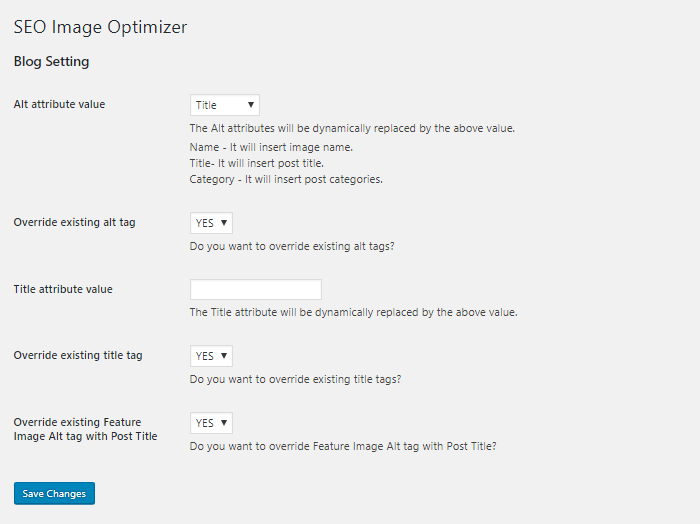Click the Title attribute value text field
This screenshot has width=700, height=524.
[256, 290]
